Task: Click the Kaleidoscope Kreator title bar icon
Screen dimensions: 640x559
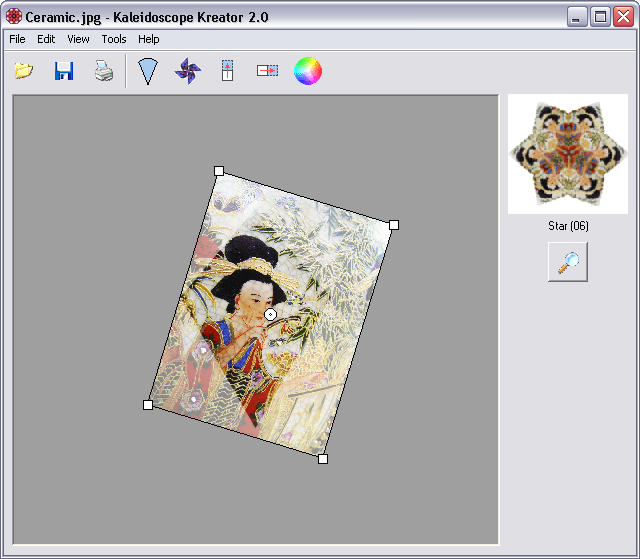Action: click(14, 17)
